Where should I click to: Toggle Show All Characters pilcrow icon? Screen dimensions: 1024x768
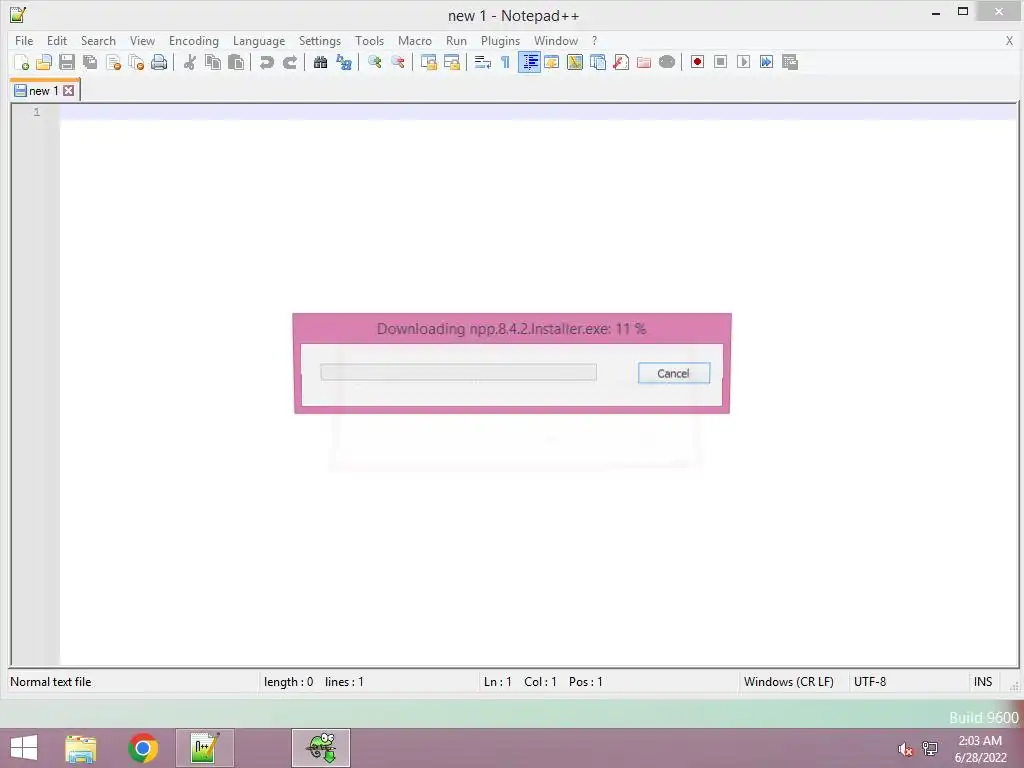point(505,62)
